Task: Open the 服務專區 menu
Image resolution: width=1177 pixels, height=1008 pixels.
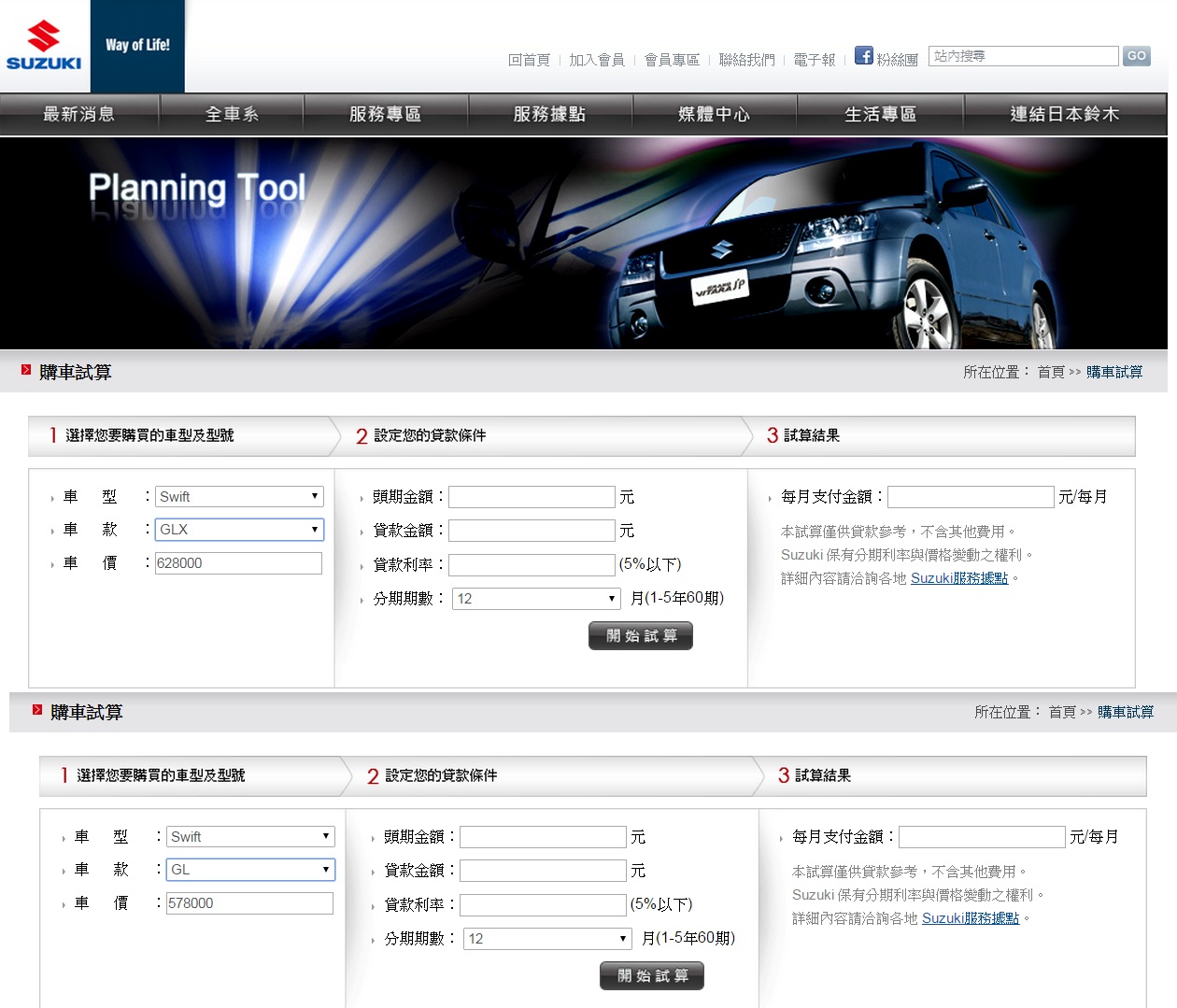Action: (385, 114)
